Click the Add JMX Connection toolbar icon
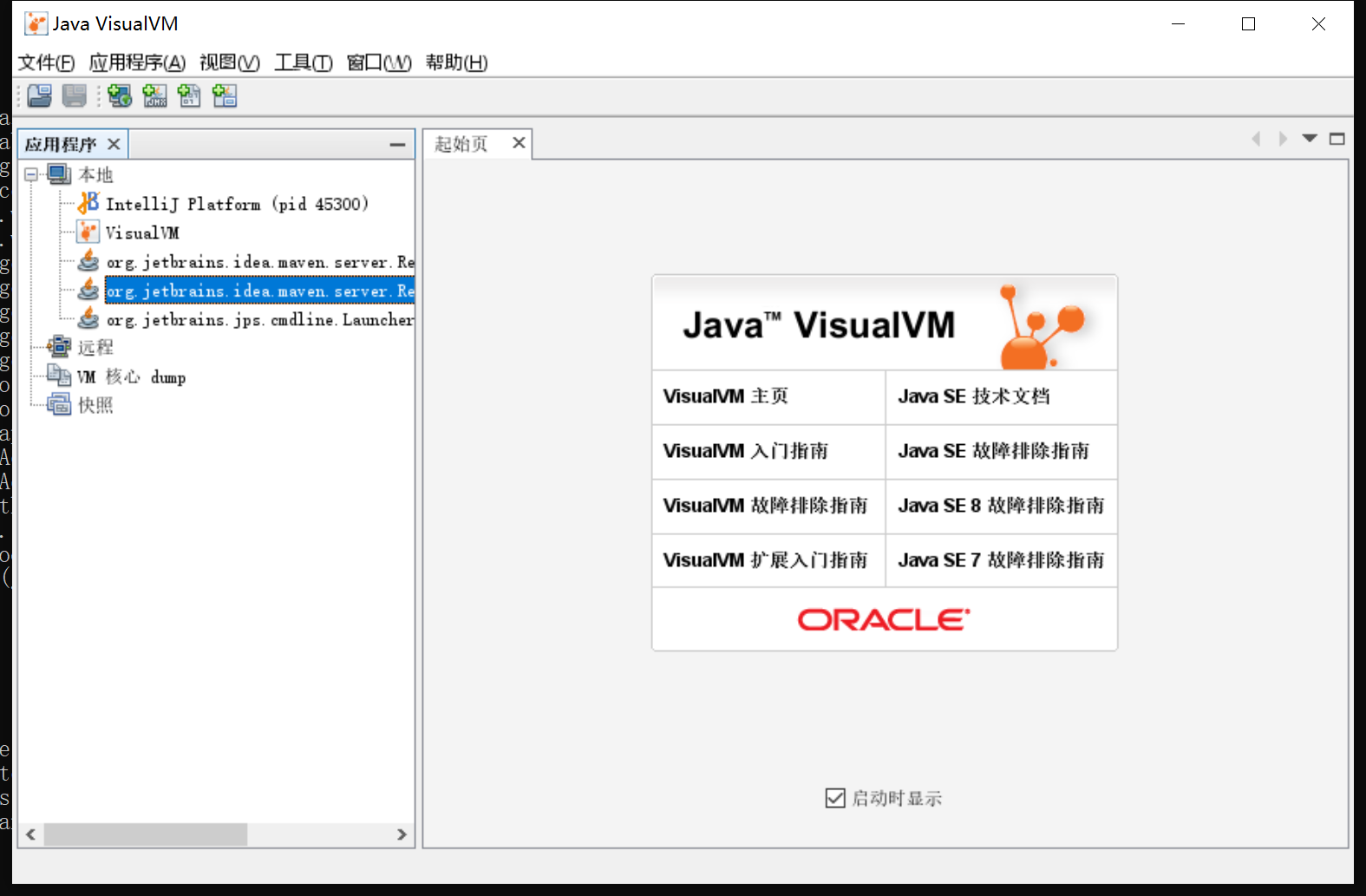The width and height of the screenshot is (1366, 896). click(154, 95)
